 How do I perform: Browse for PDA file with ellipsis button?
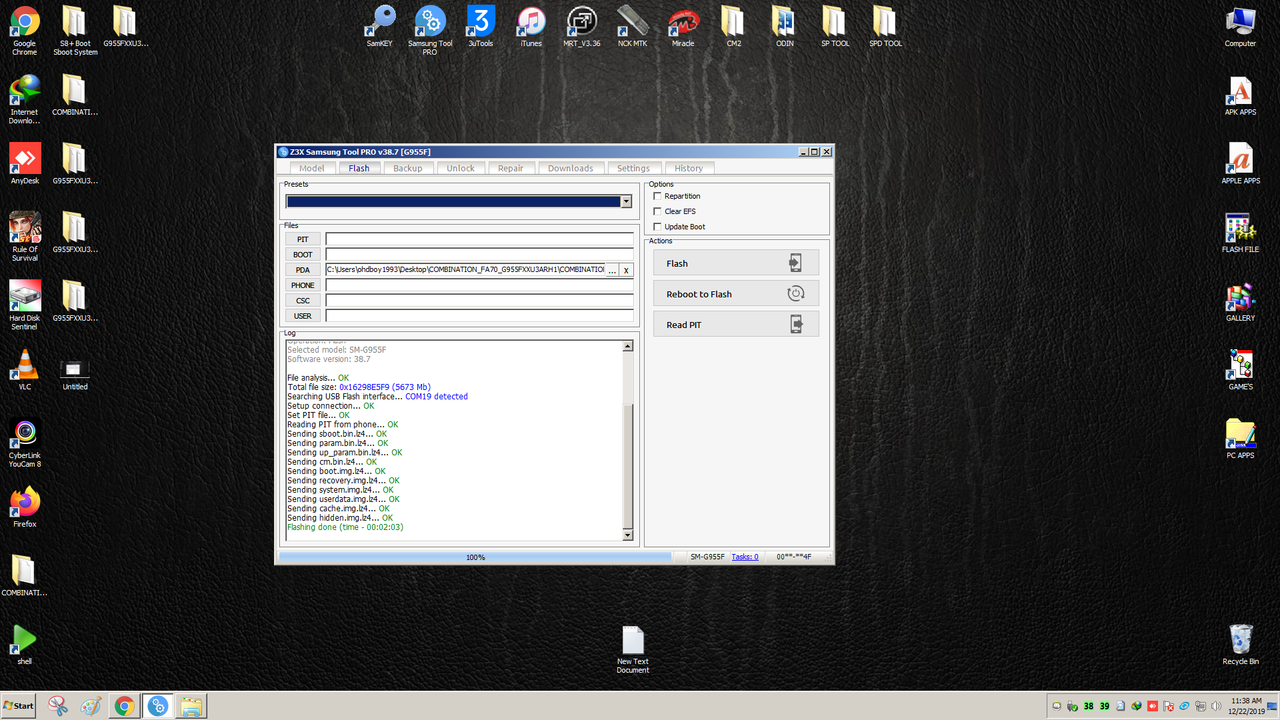613,270
